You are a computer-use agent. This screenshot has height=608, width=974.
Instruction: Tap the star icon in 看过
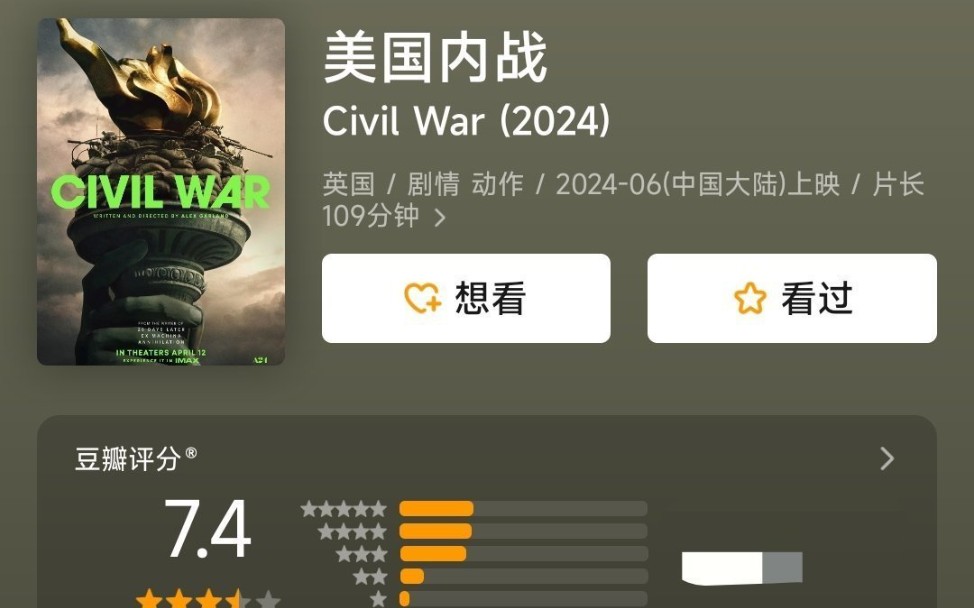tap(750, 298)
